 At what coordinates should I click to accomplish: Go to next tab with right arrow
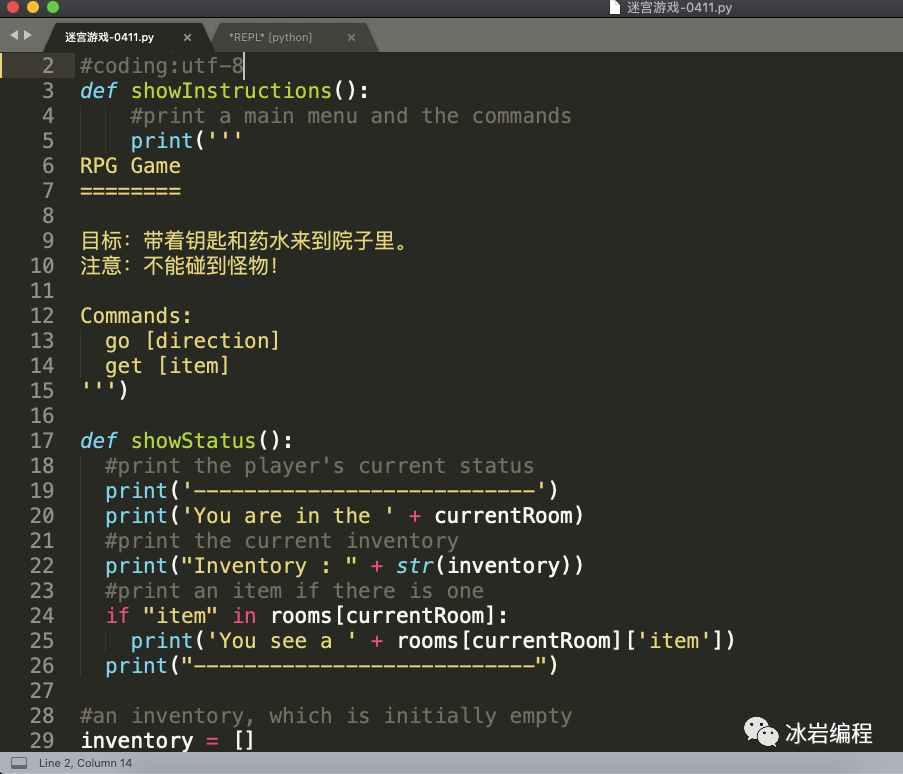click(x=28, y=35)
